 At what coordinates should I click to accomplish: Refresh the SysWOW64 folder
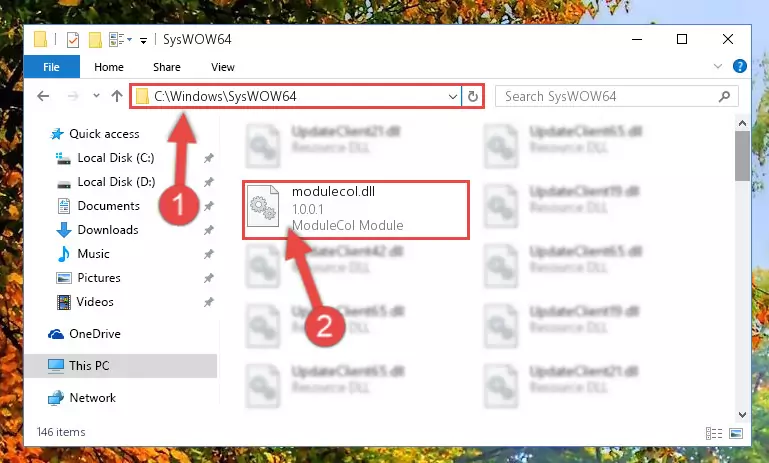[473, 96]
